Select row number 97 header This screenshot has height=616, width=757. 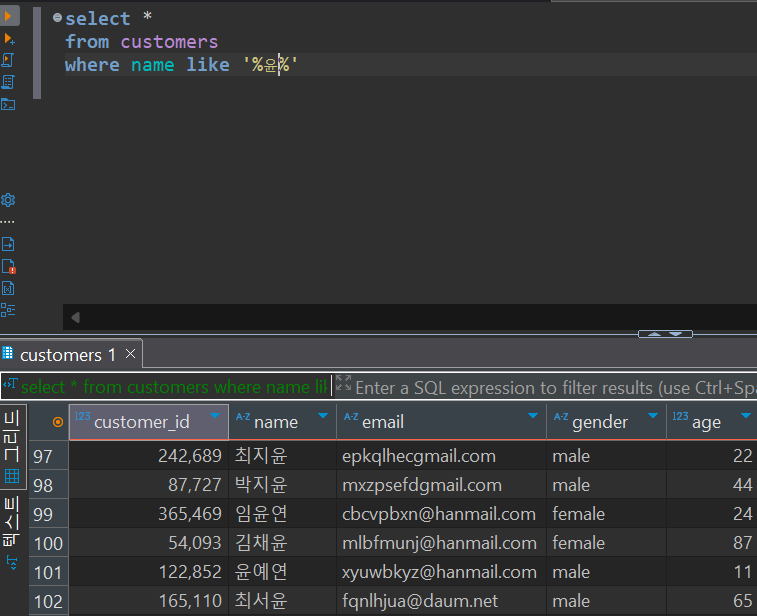pos(49,456)
